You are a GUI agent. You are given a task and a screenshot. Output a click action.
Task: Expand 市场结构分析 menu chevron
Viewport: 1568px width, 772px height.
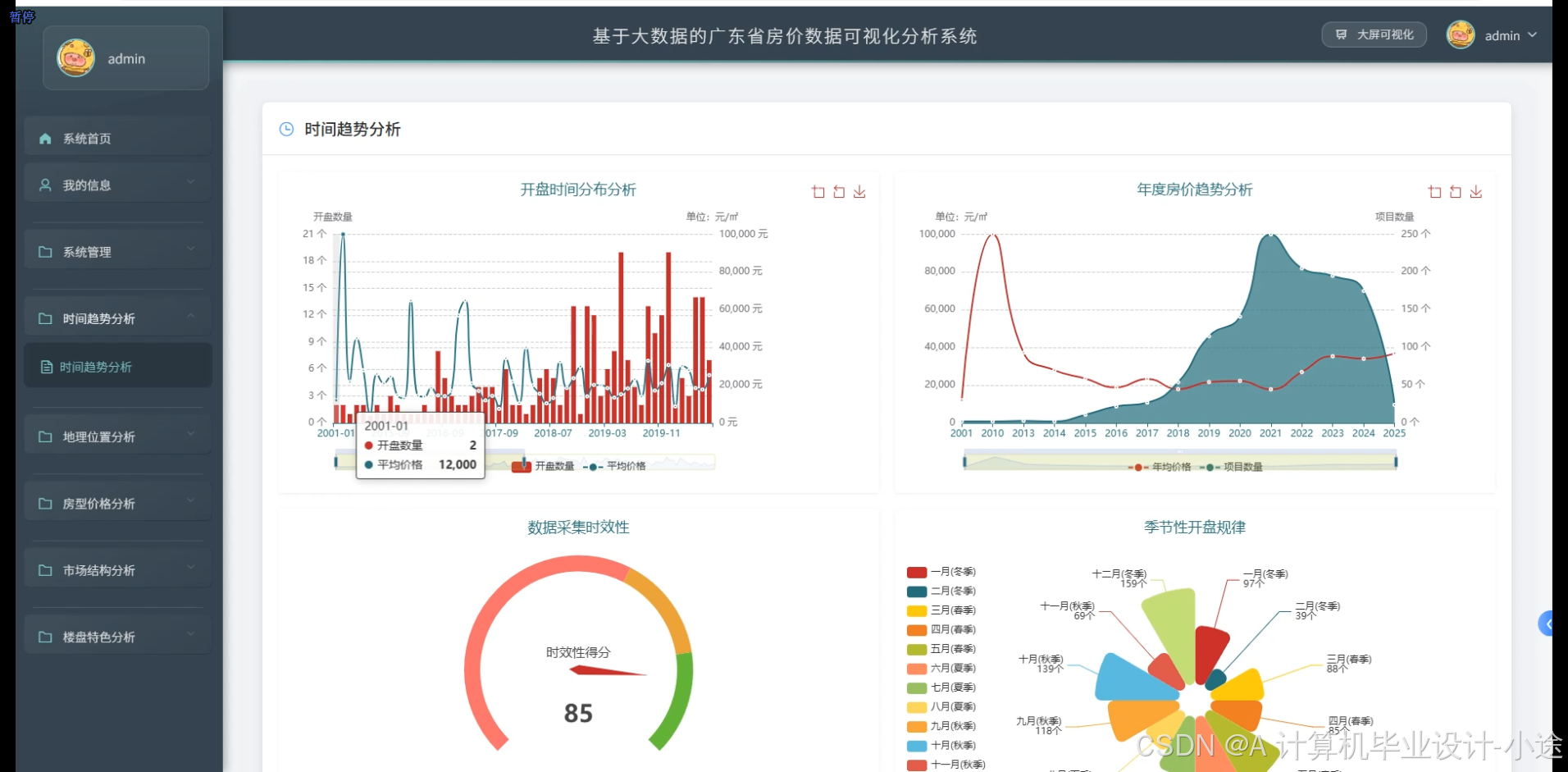pos(190,567)
